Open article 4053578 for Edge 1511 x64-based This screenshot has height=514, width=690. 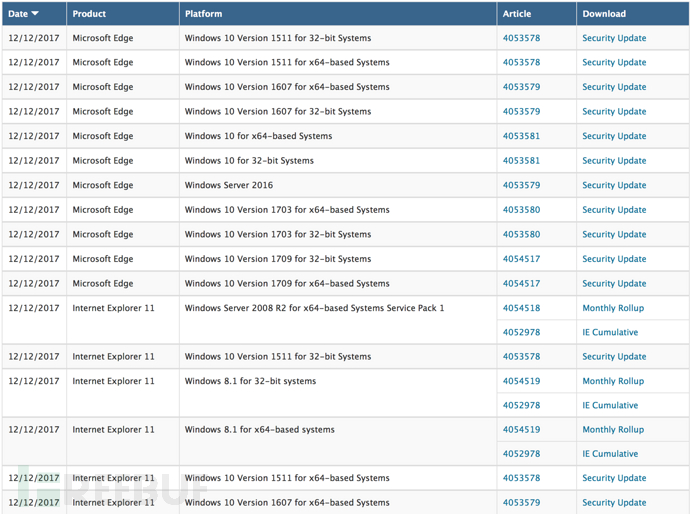tap(521, 62)
